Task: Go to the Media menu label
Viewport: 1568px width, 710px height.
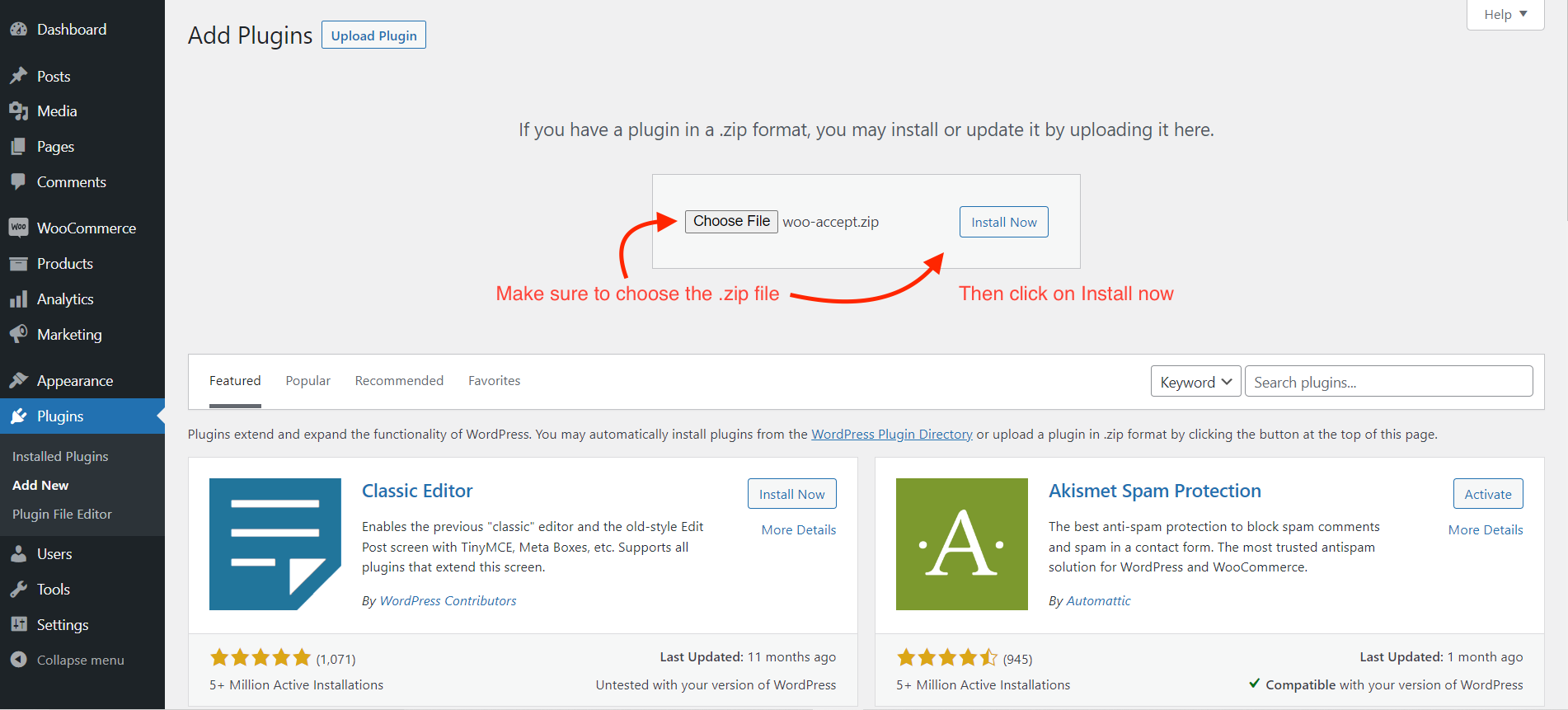Action: pos(57,110)
